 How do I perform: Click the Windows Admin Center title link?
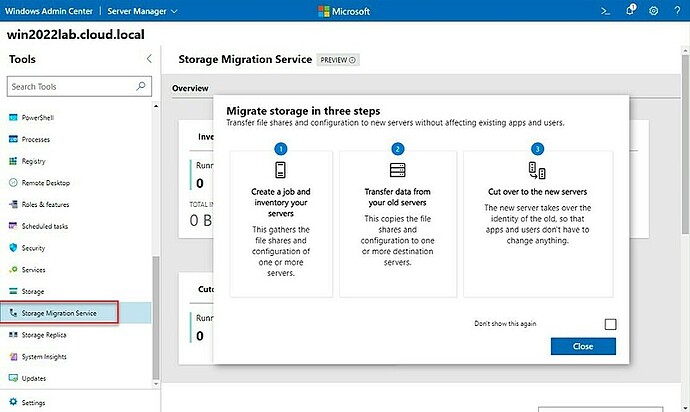tap(49, 11)
